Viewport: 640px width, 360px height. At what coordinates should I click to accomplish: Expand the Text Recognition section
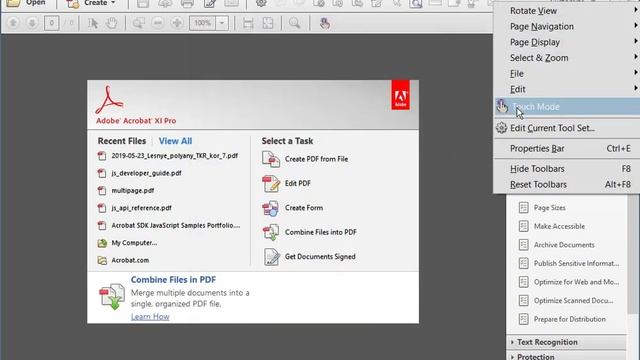coord(567,342)
